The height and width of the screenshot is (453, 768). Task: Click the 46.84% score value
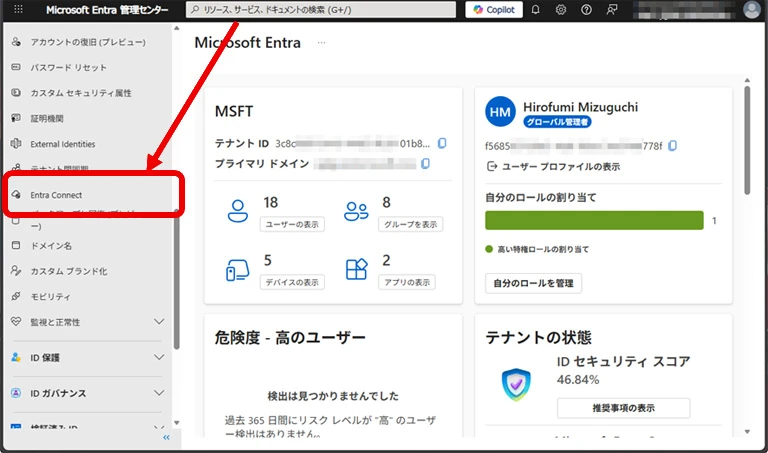tap(578, 380)
